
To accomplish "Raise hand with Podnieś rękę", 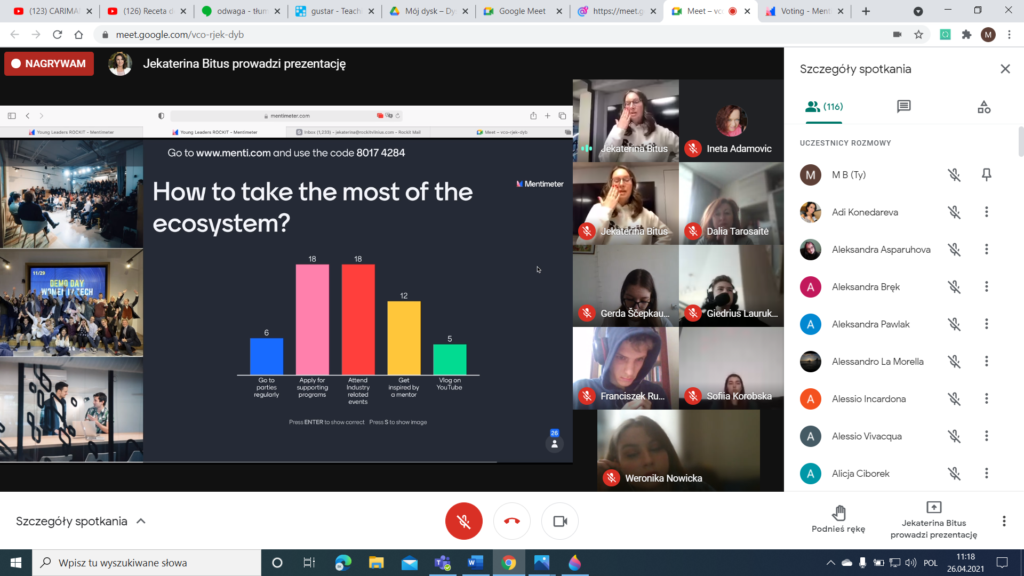I will click(839, 520).
